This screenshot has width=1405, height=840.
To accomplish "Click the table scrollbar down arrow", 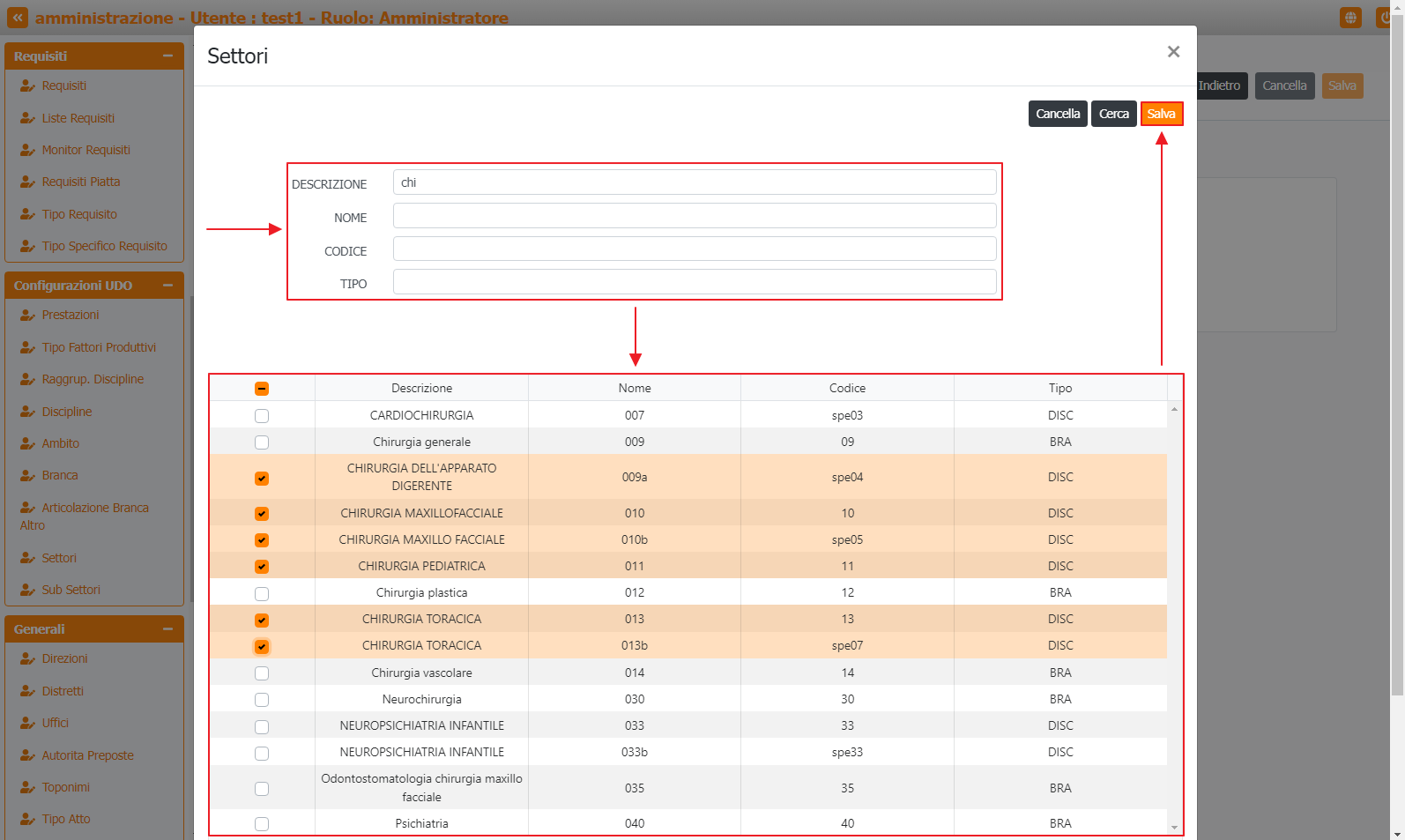I will (1174, 828).
